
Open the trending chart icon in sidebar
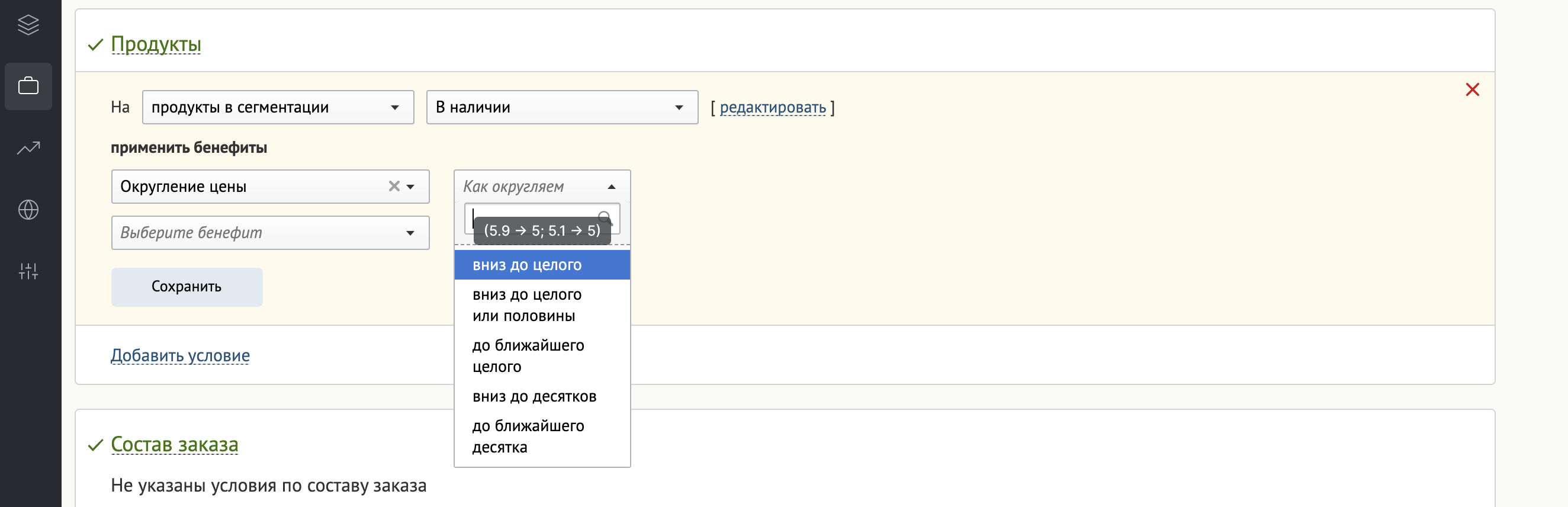28,148
